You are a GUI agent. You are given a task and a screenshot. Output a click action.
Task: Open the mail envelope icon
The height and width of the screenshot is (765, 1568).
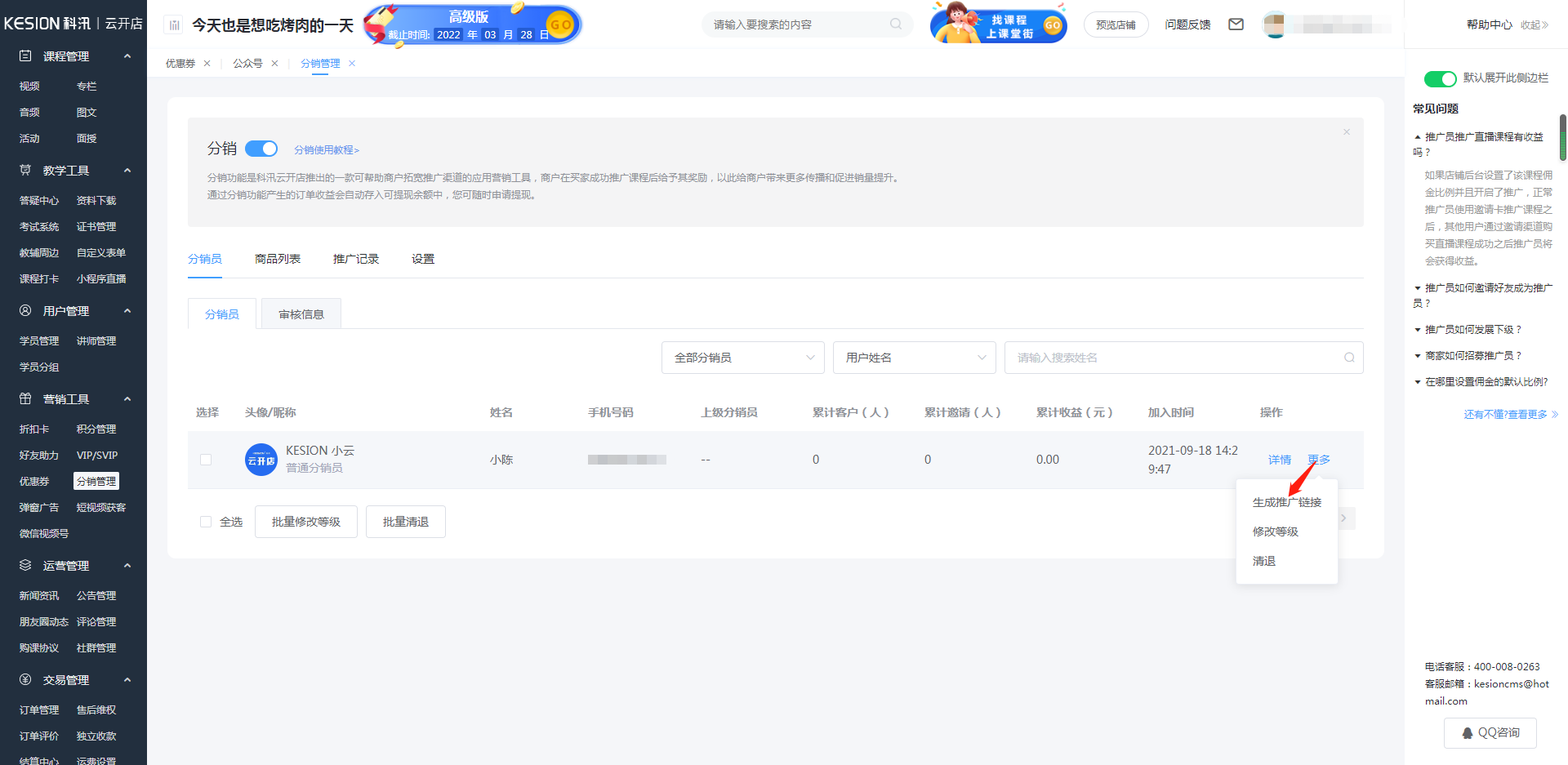[1236, 24]
